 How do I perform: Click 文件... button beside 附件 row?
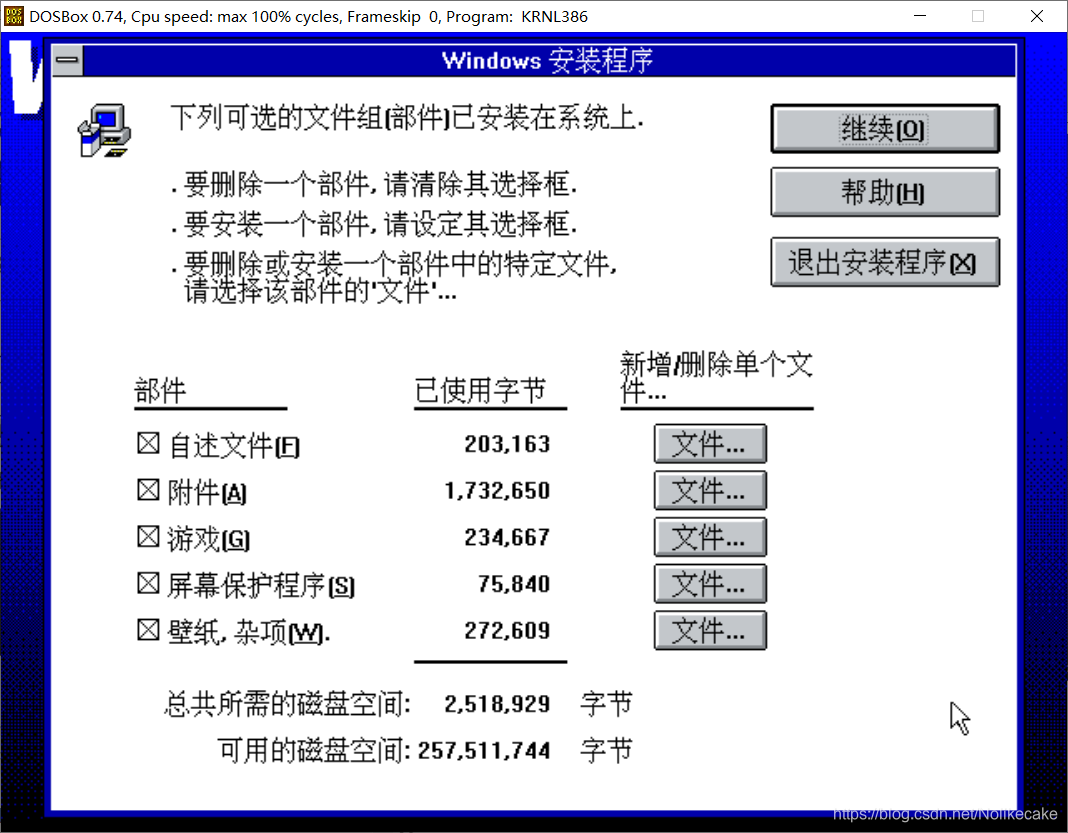(710, 490)
